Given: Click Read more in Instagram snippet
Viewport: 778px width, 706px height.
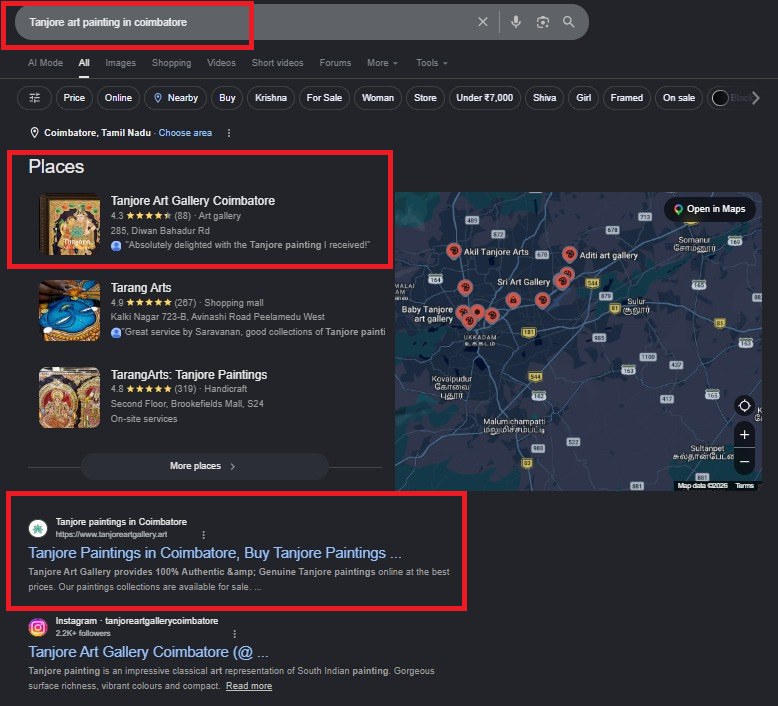Looking at the screenshot, I should tap(249, 686).
